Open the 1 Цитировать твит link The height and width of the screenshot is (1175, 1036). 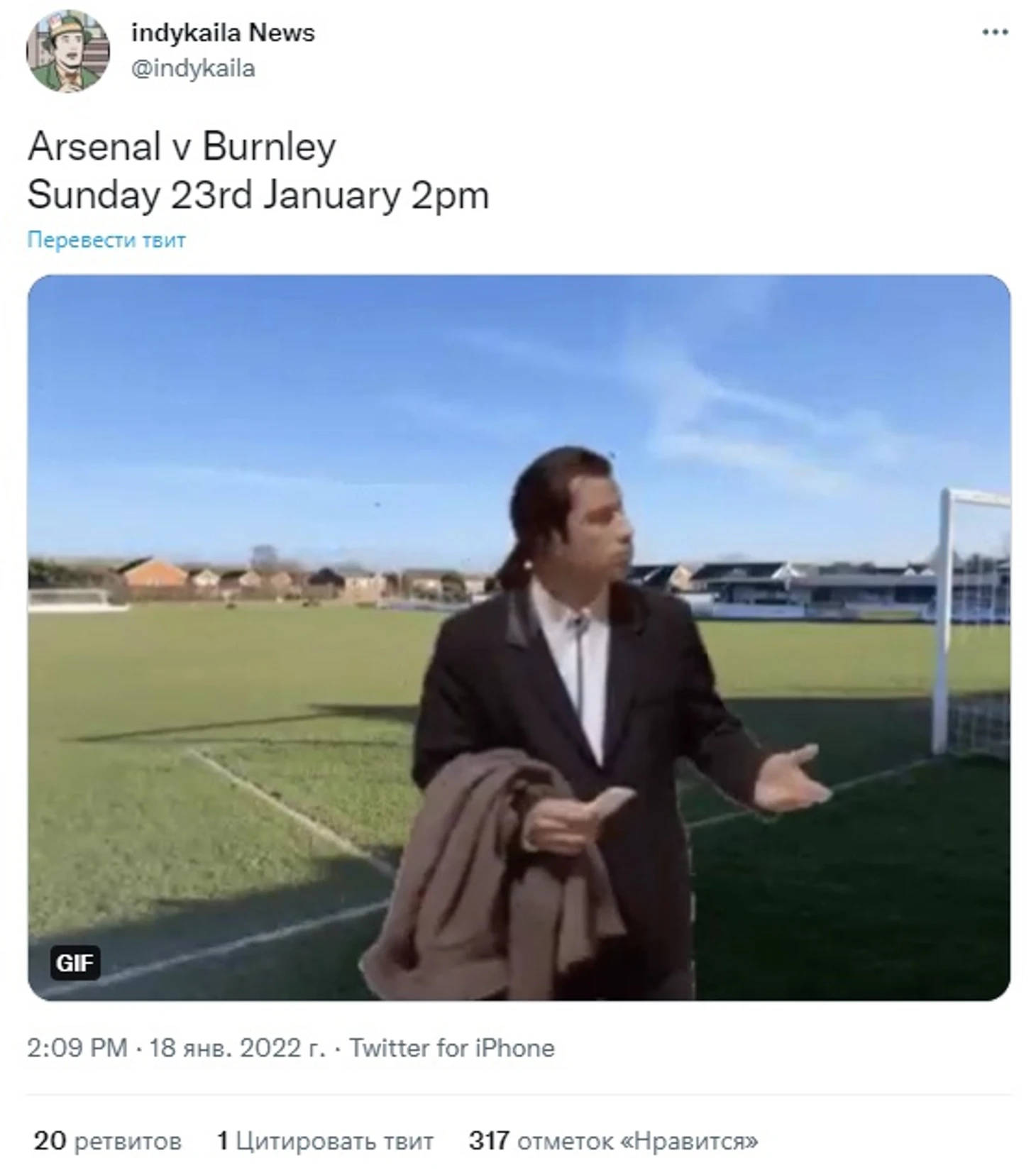325,1141
